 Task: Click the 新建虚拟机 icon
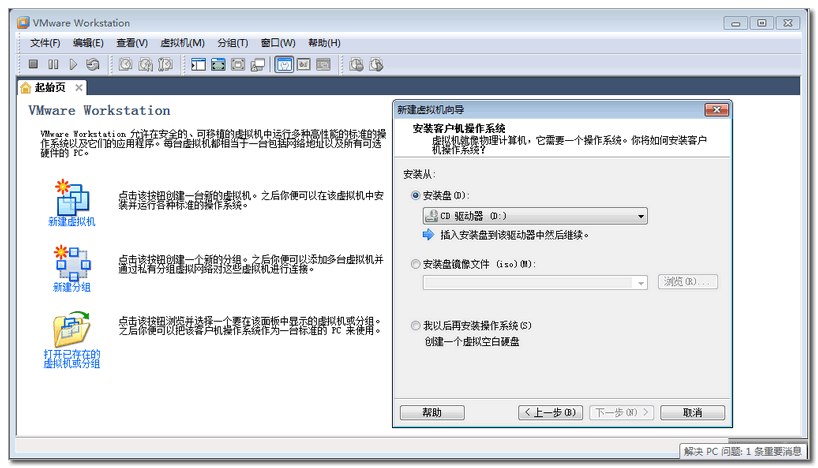click(x=72, y=197)
